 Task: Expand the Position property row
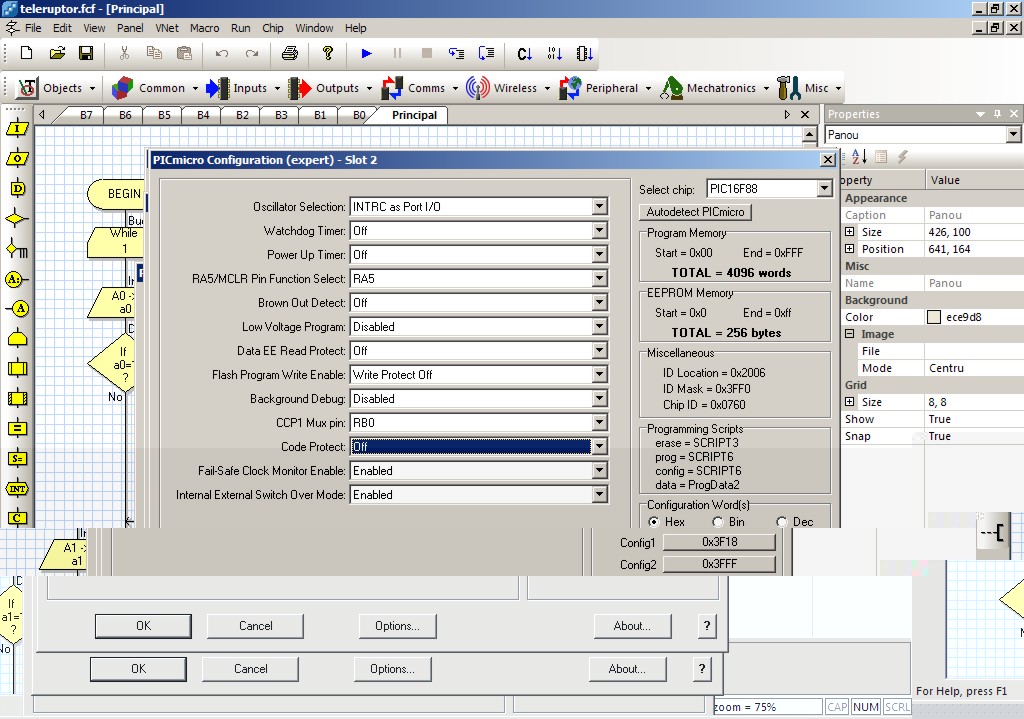pos(849,249)
